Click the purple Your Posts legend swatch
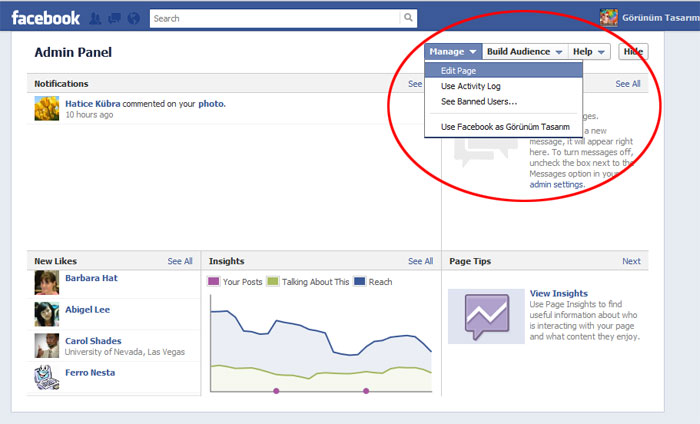 214,281
